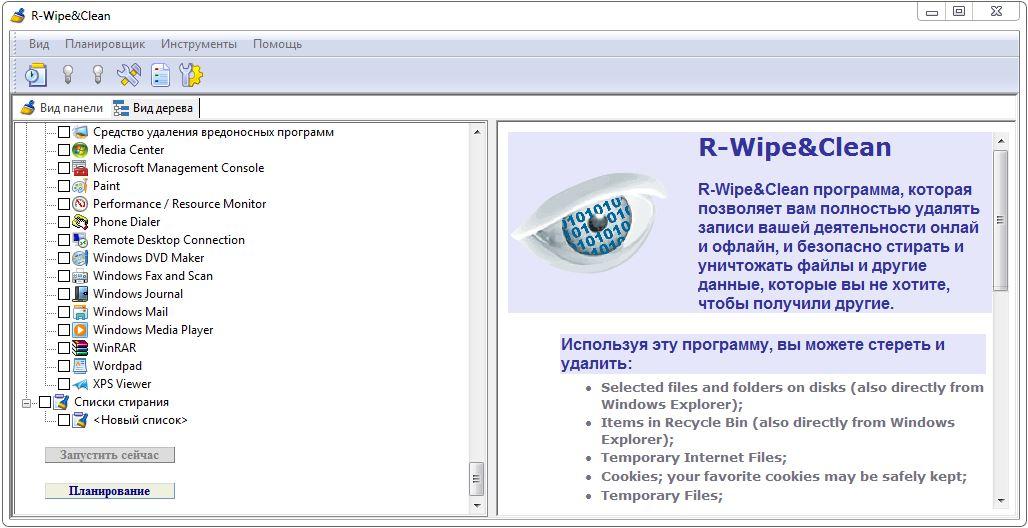Click the Списки стирания list icon

pos(61,402)
